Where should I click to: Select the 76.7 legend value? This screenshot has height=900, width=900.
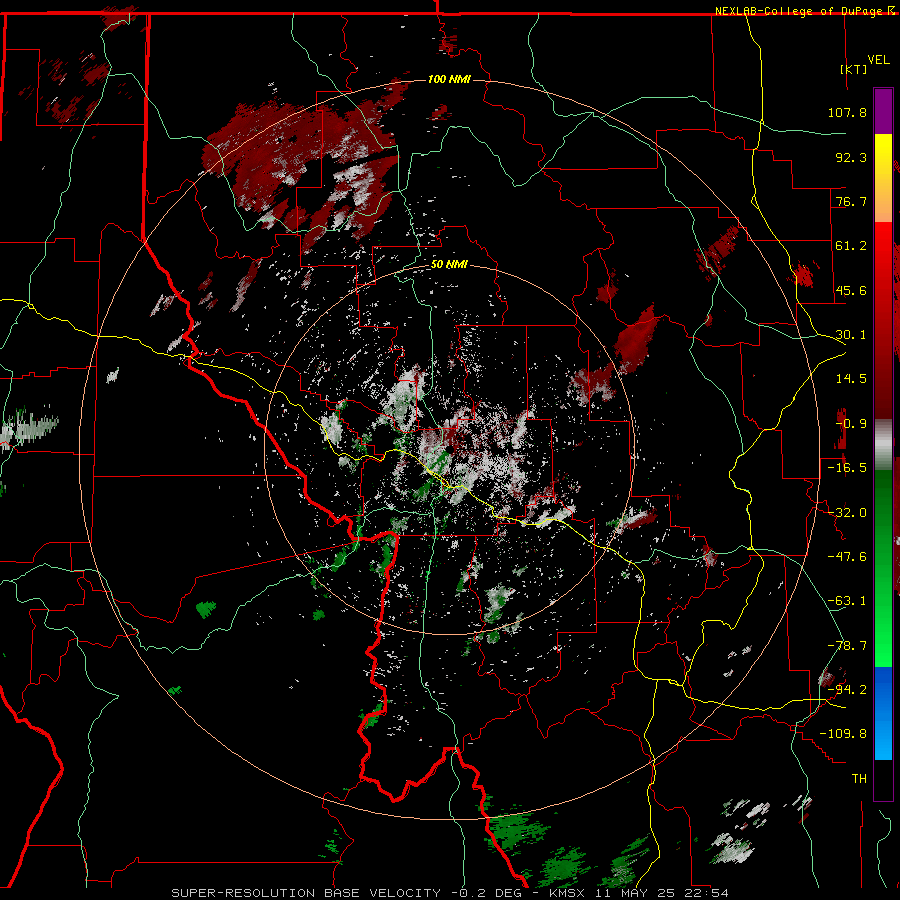[851, 201]
